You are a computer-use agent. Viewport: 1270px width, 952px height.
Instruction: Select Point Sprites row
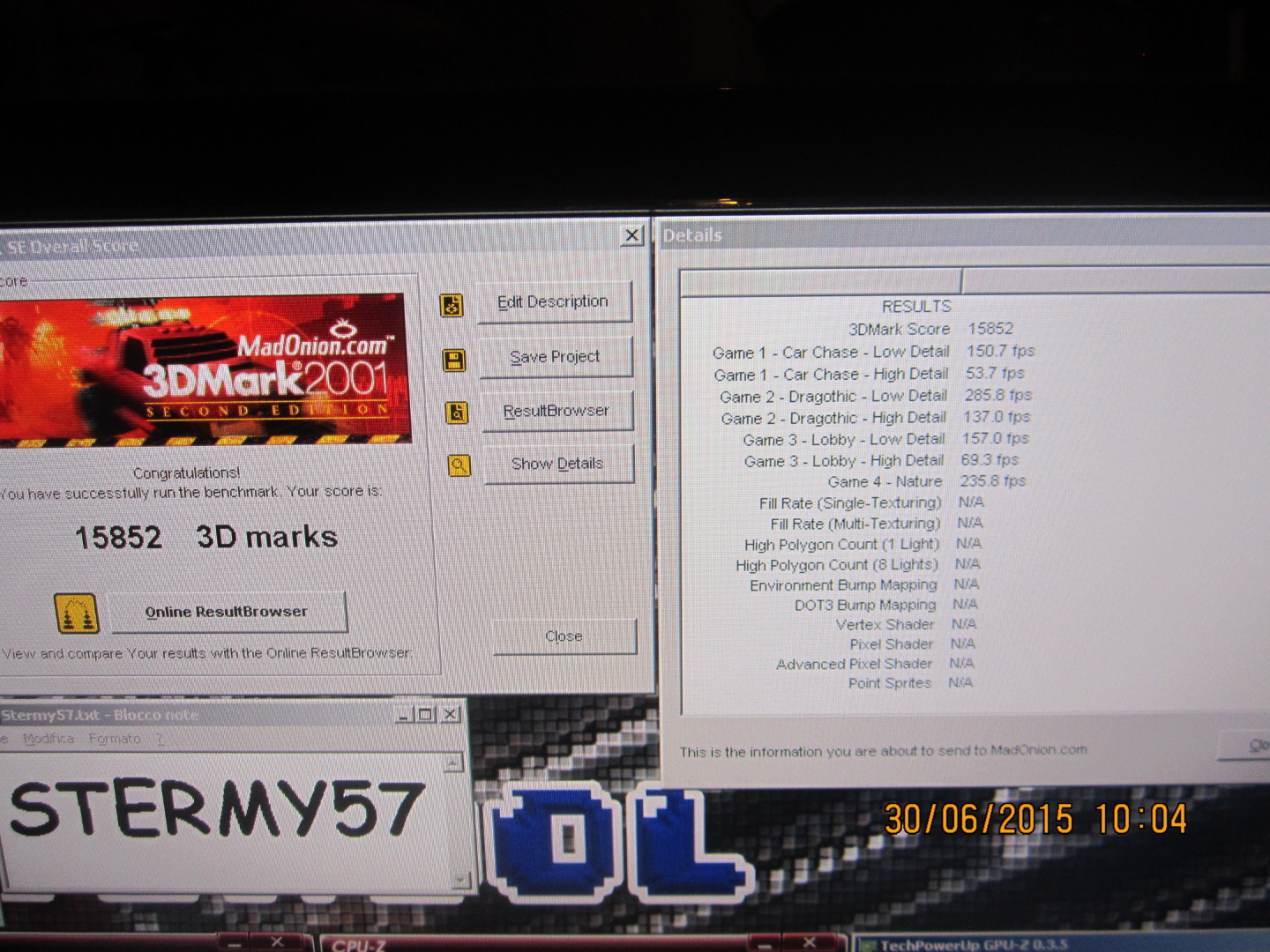(x=910, y=683)
